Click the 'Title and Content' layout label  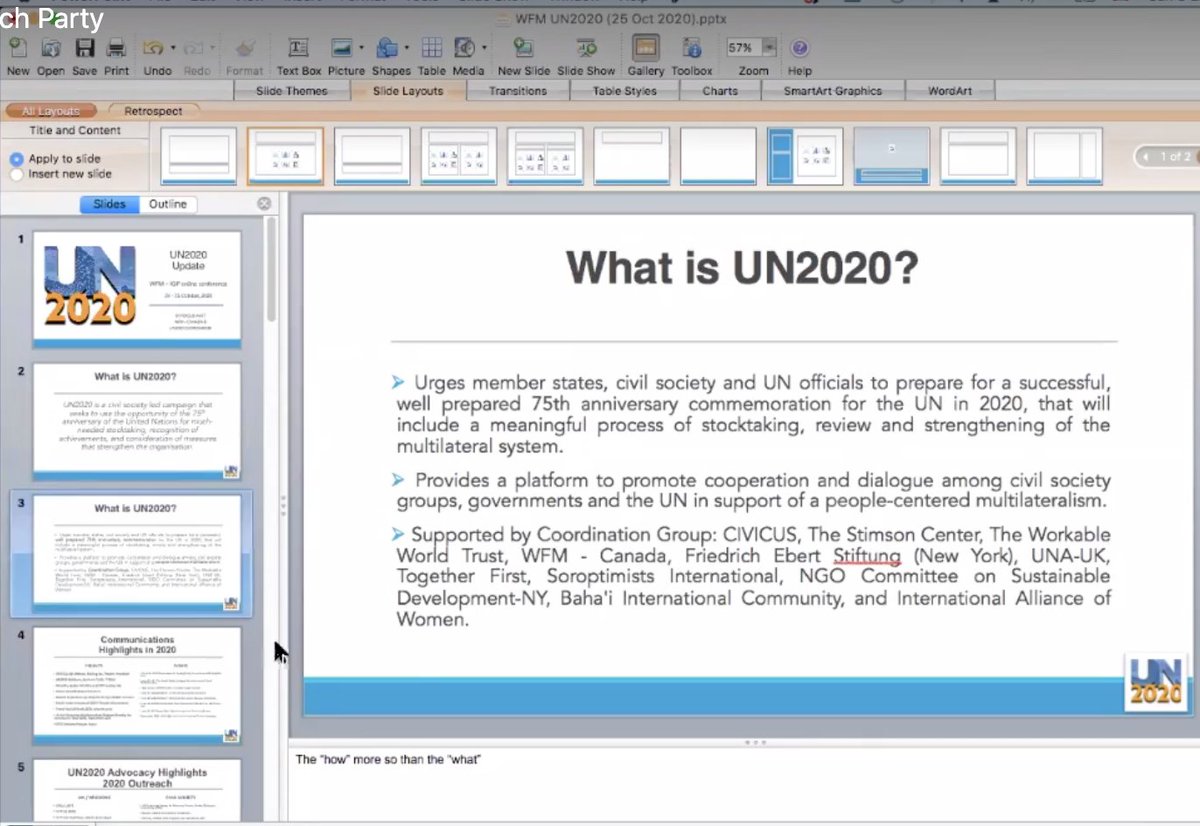click(75, 131)
